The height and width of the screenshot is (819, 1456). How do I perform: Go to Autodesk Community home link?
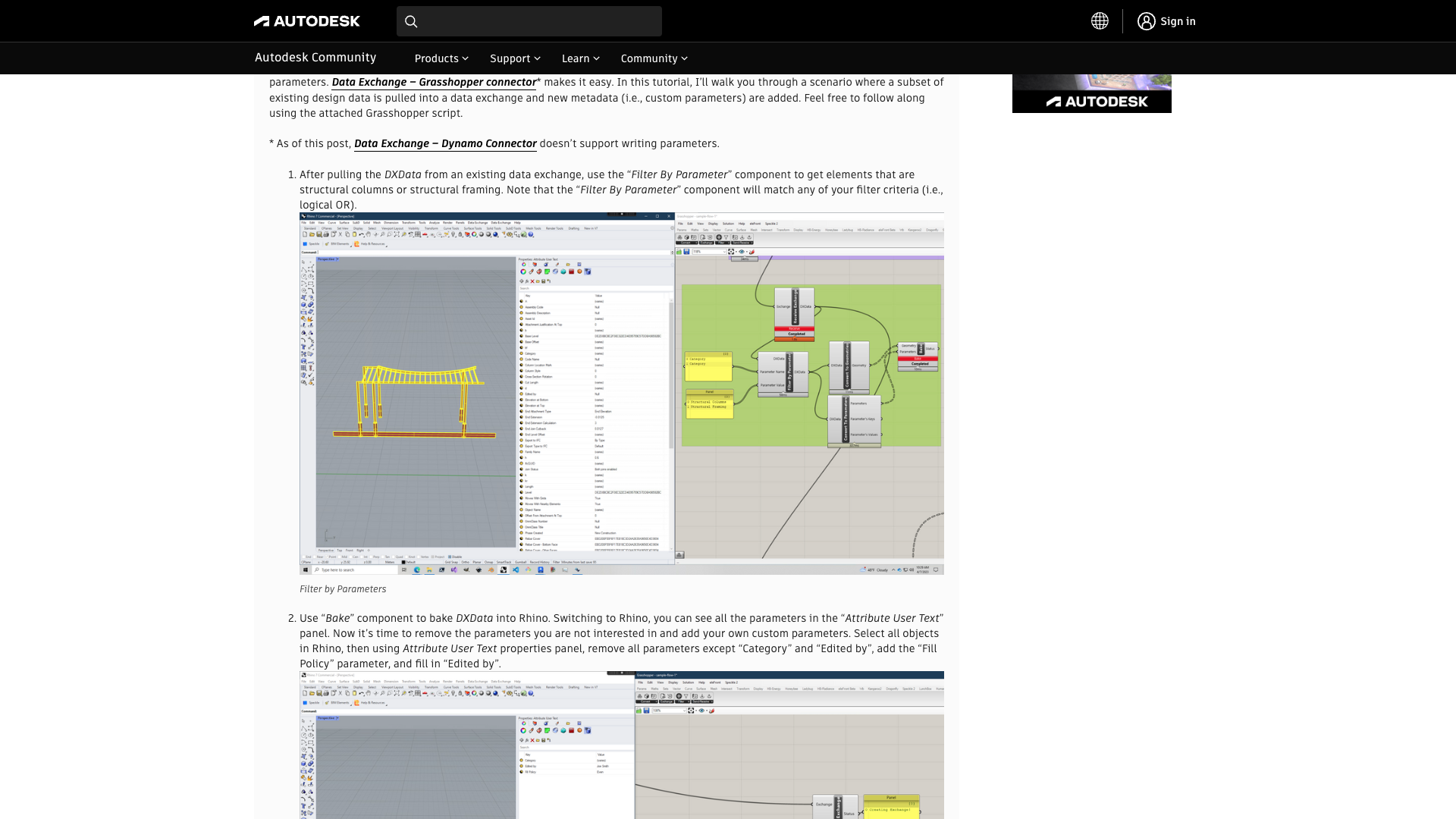[x=315, y=58]
